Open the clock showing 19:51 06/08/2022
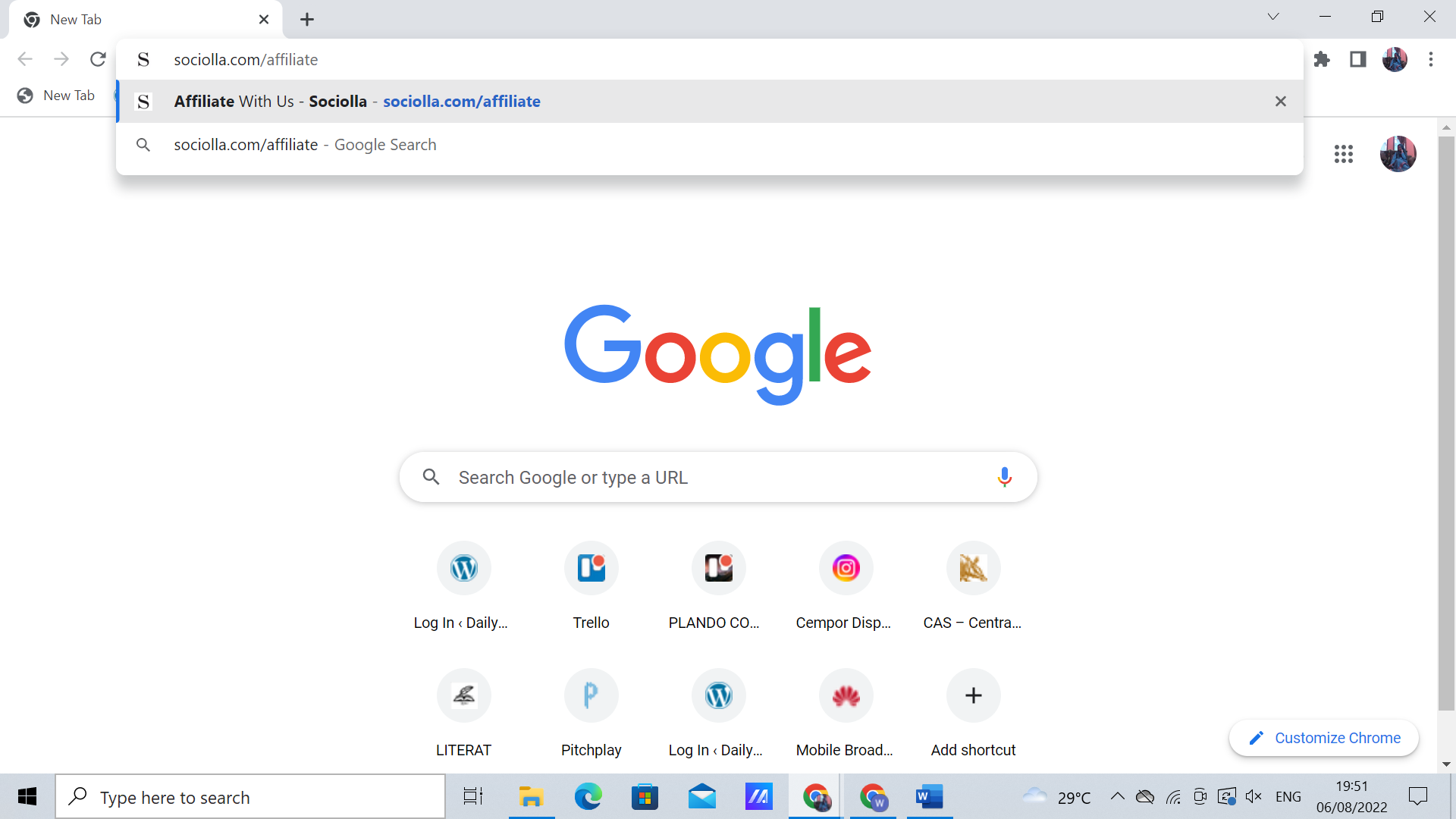This screenshot has width=1456, height=819. coord(1351,797)
